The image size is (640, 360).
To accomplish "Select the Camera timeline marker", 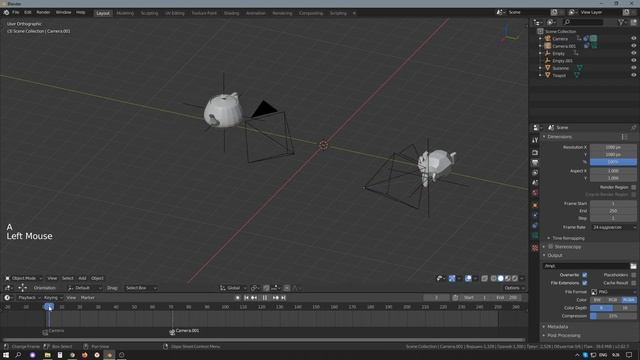I will point(45,332).
